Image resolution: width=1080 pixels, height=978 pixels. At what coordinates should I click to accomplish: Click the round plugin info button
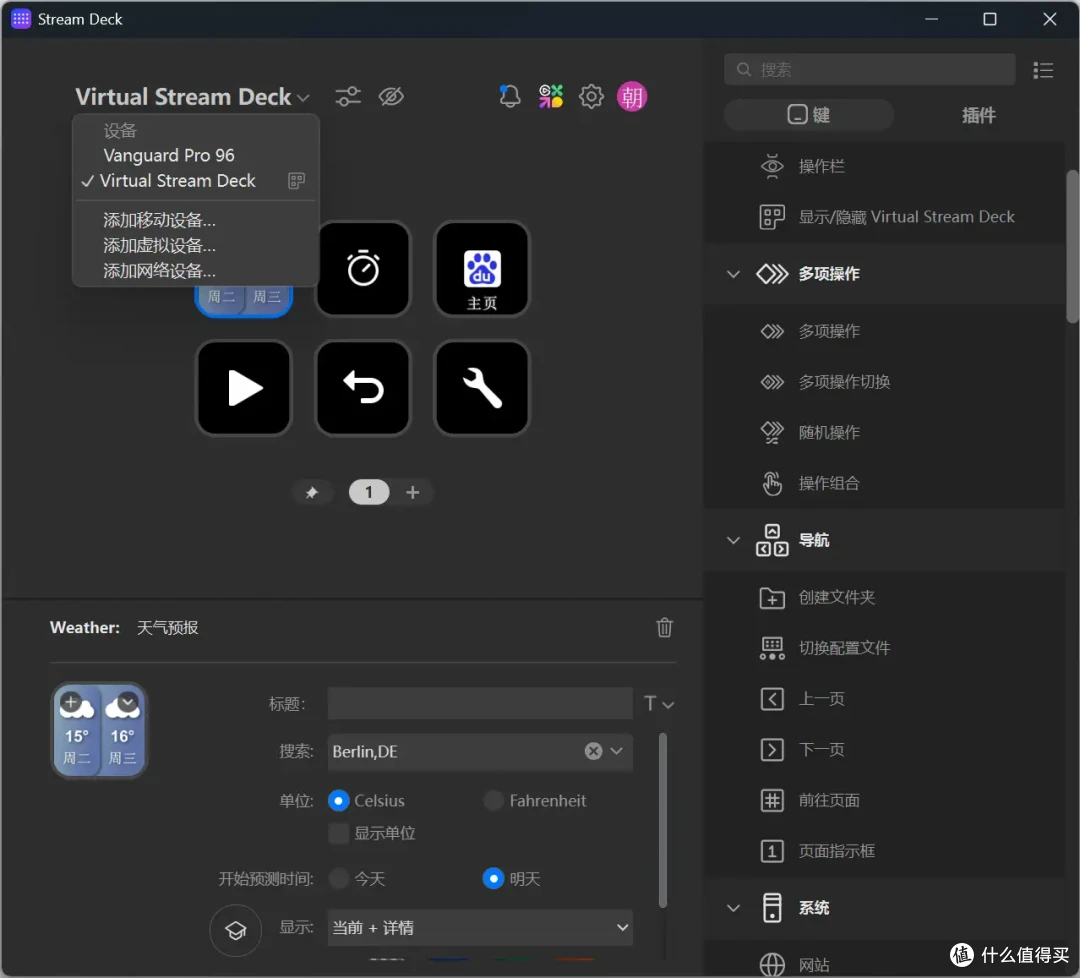236,930
